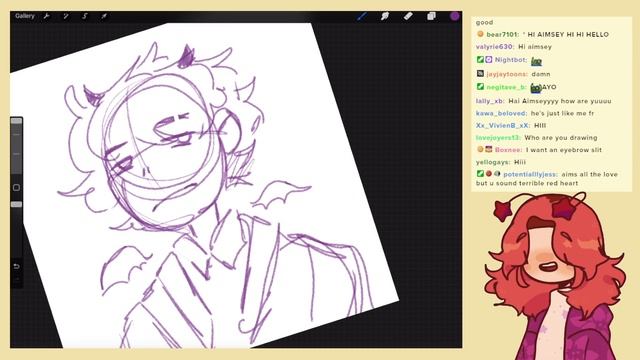Click username kawa_beloved in chat
Viewport: 640px width, 360px height.
coord(501,113)
